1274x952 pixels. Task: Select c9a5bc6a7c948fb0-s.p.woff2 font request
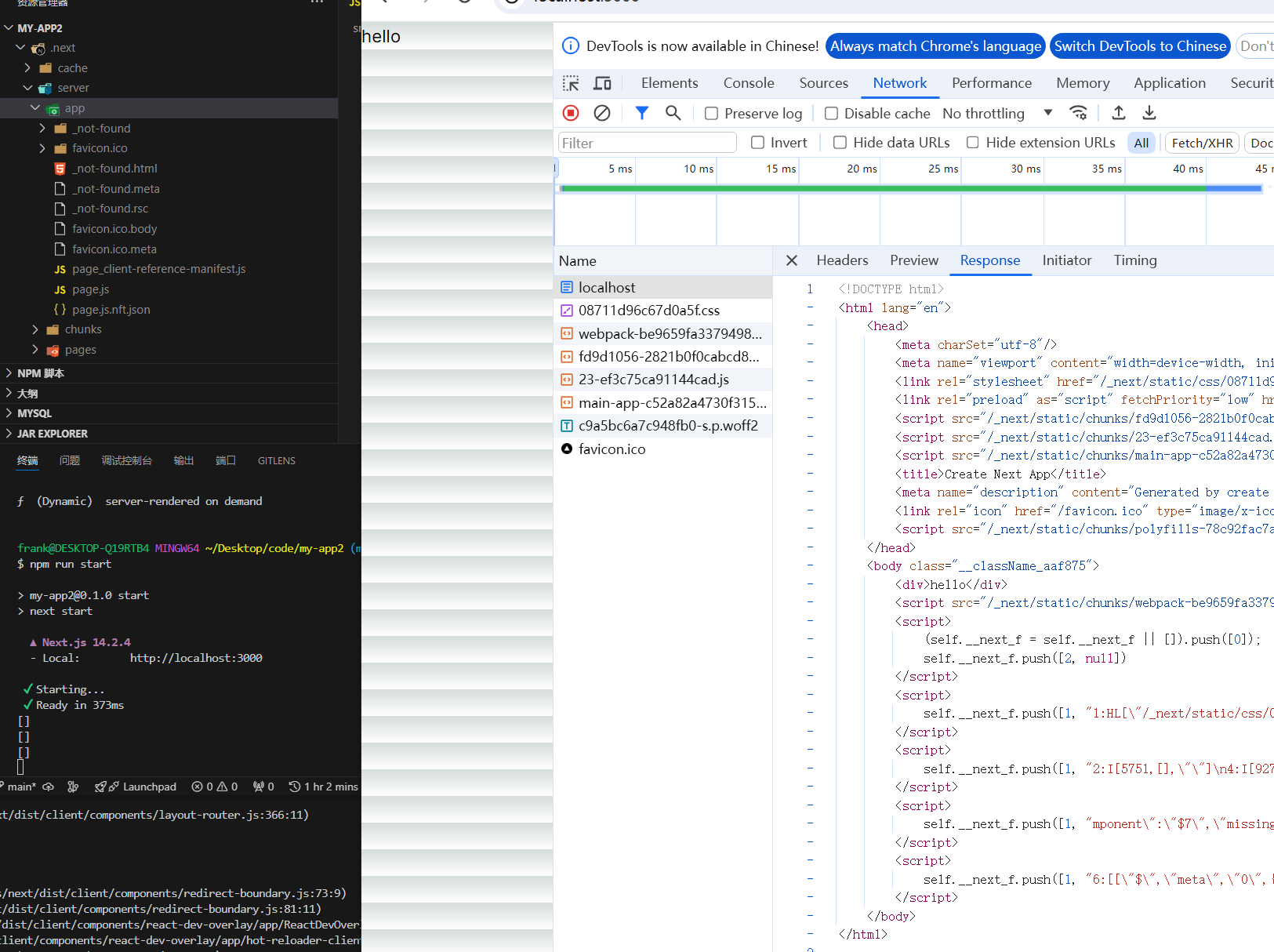(x=663, y=426)
